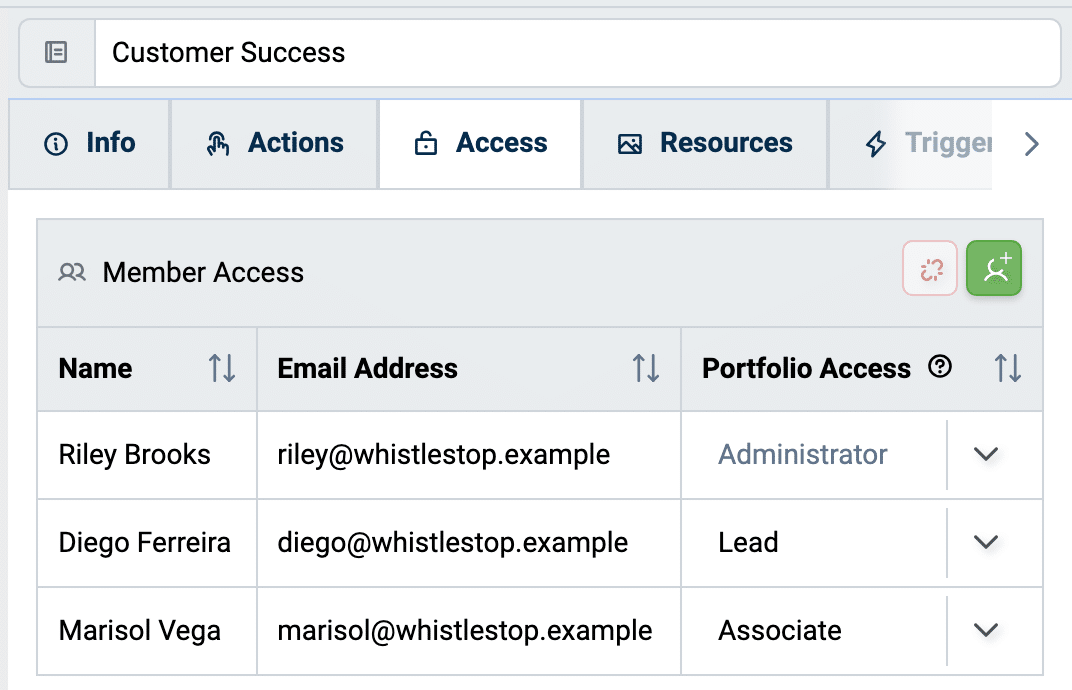Open the Info tab
This screenshot has width=1072, height=690.
click(90, 144)
